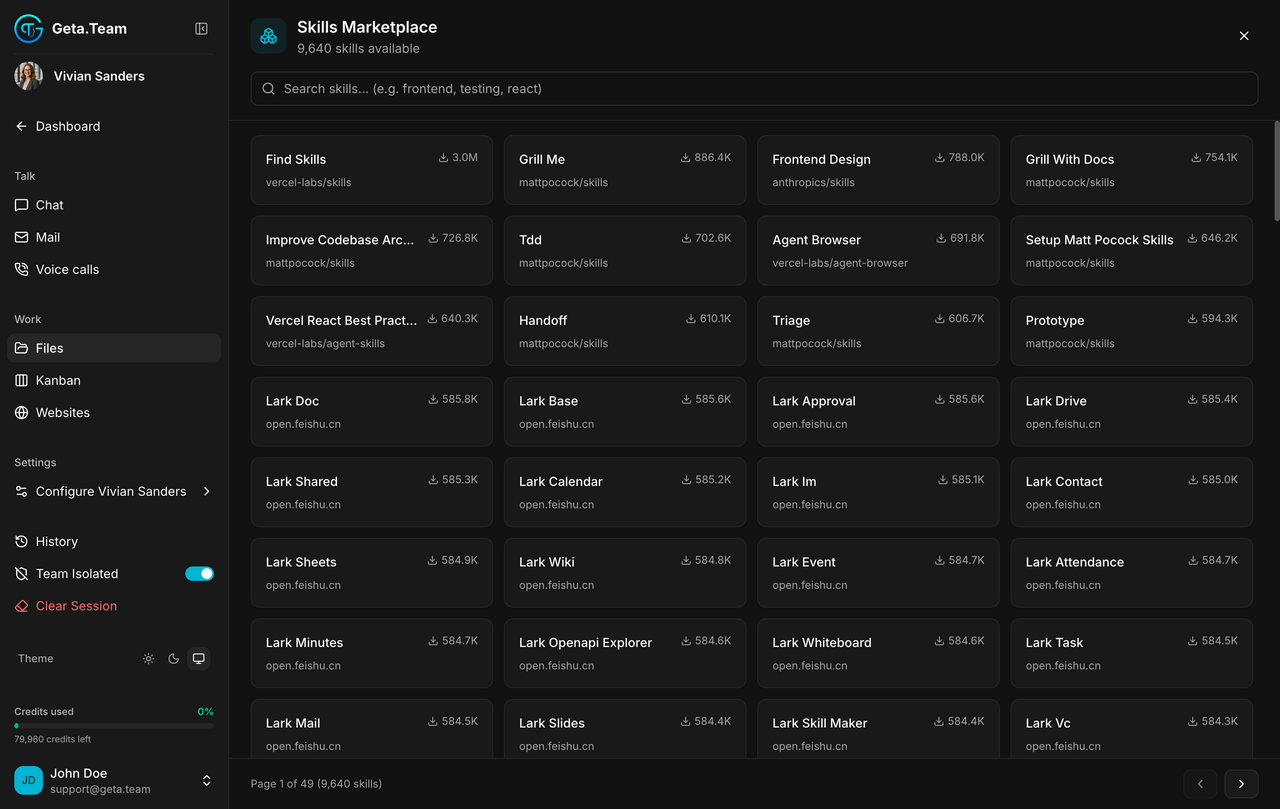Click the download icon on Handoff card
Image resolution: width=1280 pixels, height=809 pixels.
coord(691,319)
